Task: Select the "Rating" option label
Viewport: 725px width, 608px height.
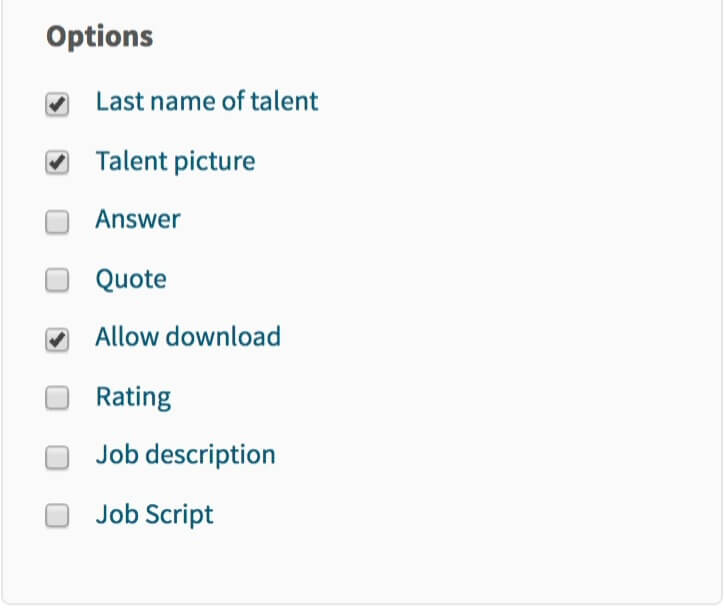Action: coord(133,397)
